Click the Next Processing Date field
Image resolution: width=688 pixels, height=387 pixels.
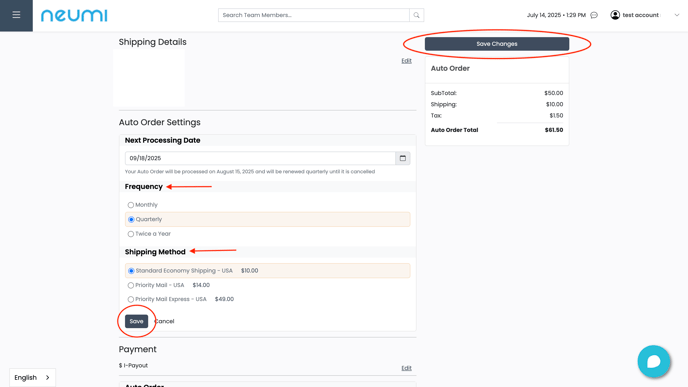pos(260,158)
